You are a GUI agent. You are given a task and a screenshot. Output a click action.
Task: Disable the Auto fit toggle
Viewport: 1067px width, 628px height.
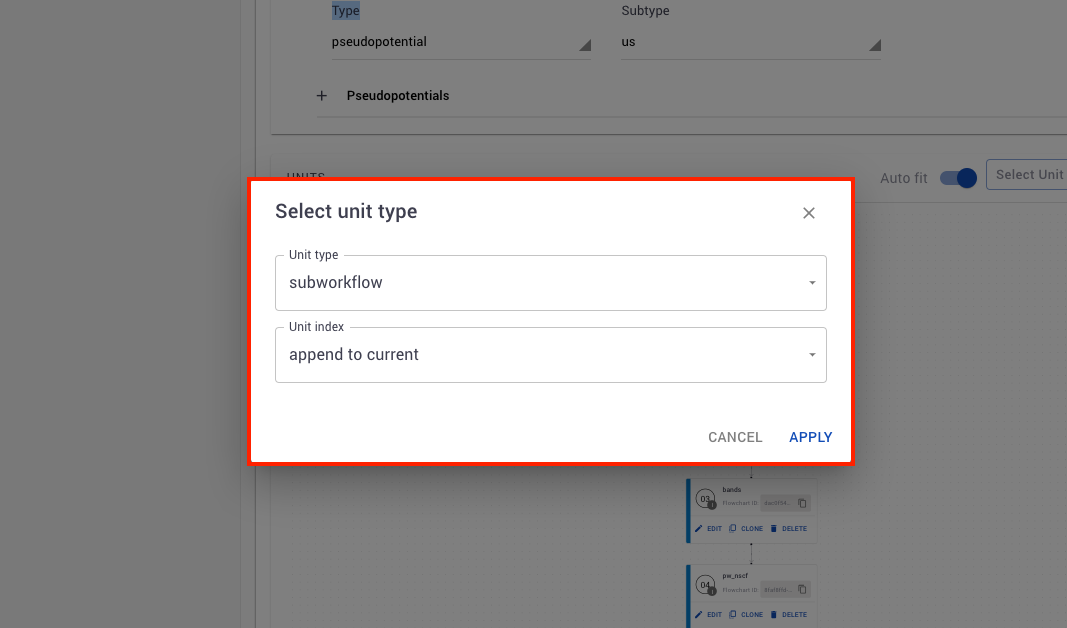coord(956,177)
